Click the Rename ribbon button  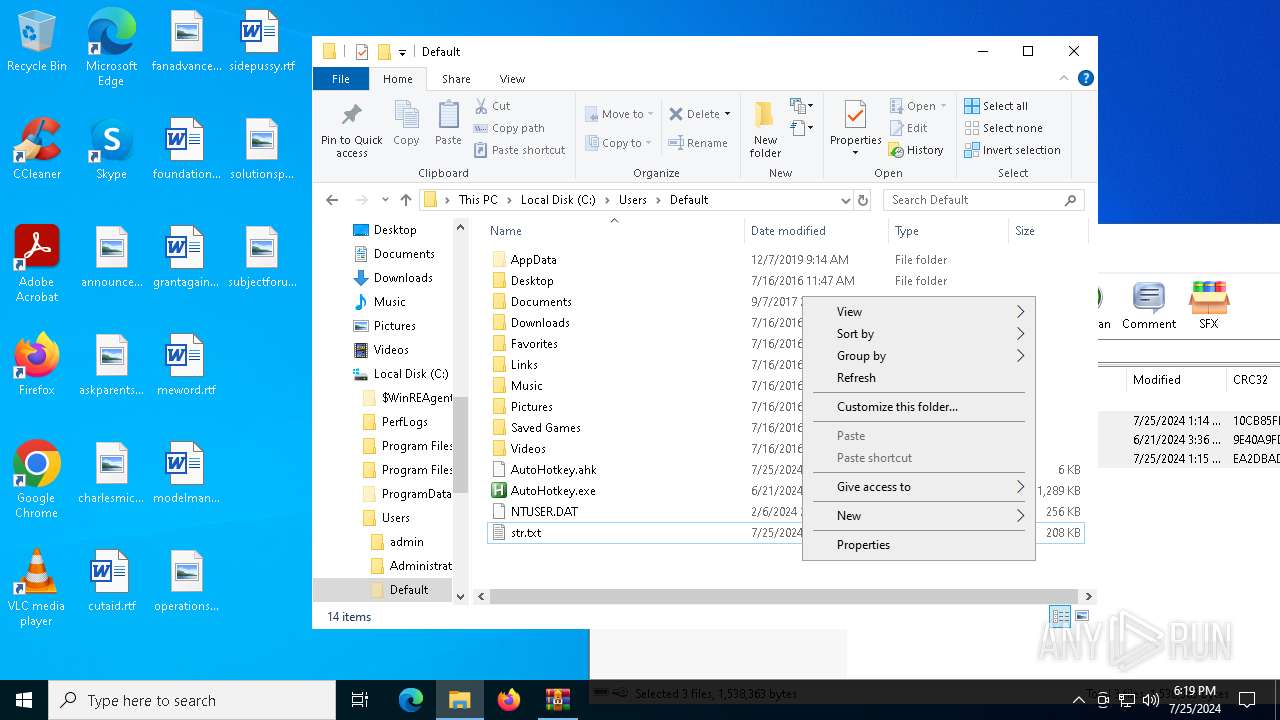coord(698,143)
